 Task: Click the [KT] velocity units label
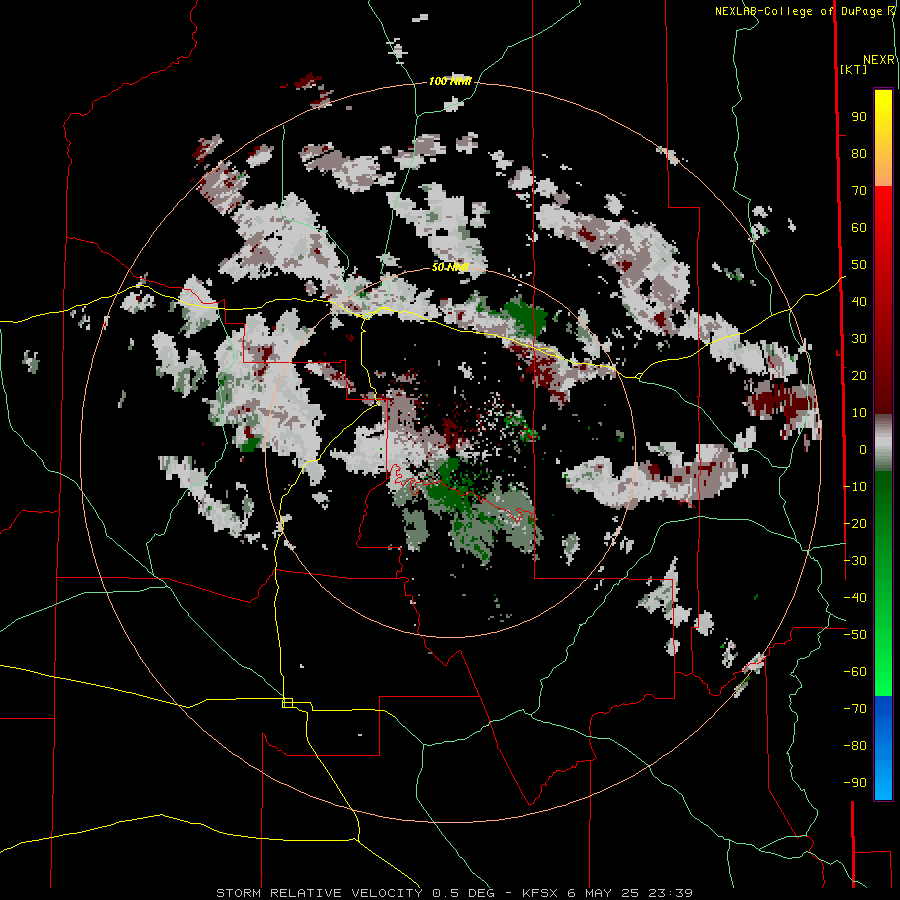click(x=853, y=69)
